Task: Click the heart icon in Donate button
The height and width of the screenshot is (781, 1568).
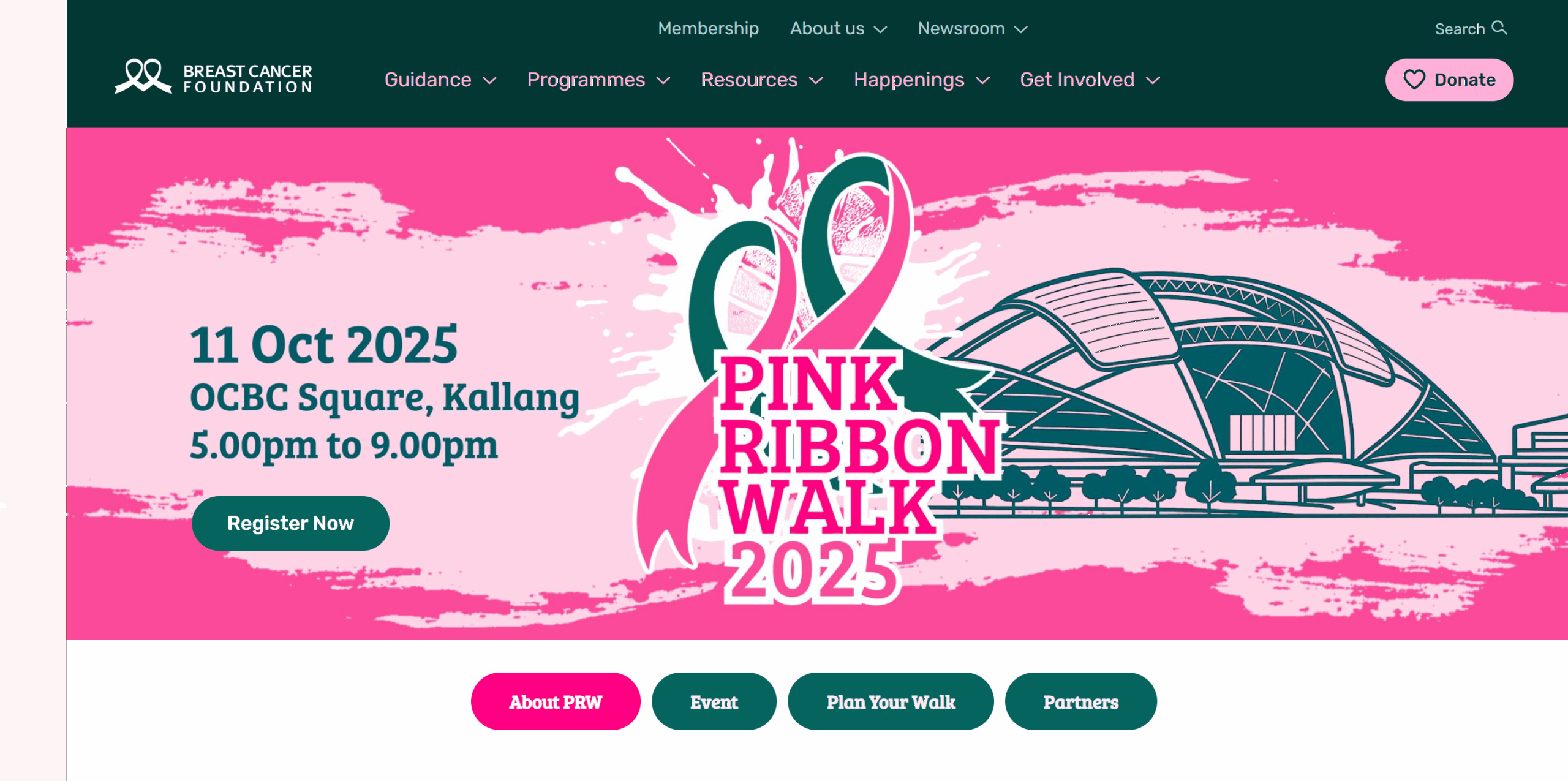Action: tap(1414, 80)
